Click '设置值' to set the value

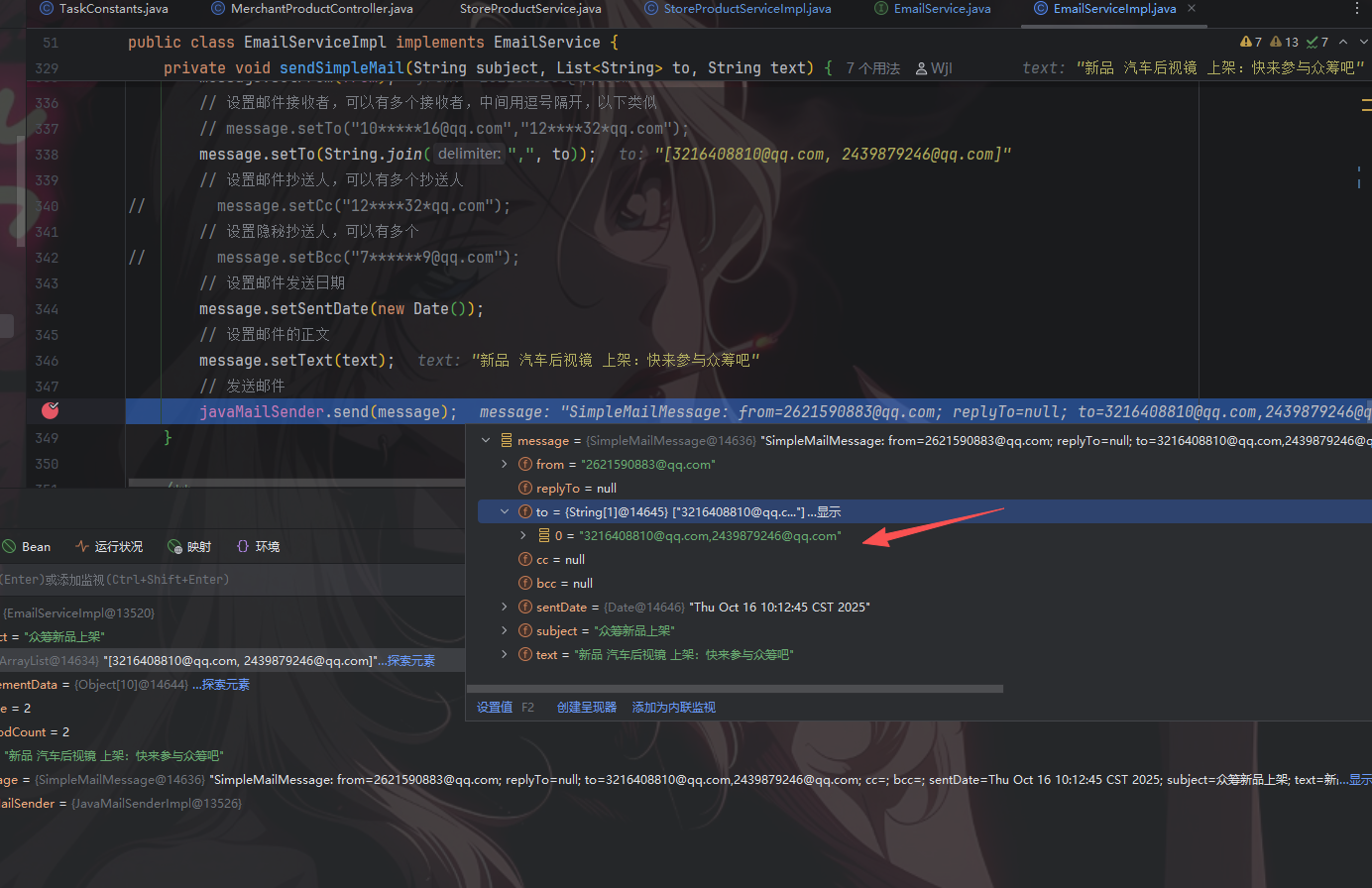point(495,708)
